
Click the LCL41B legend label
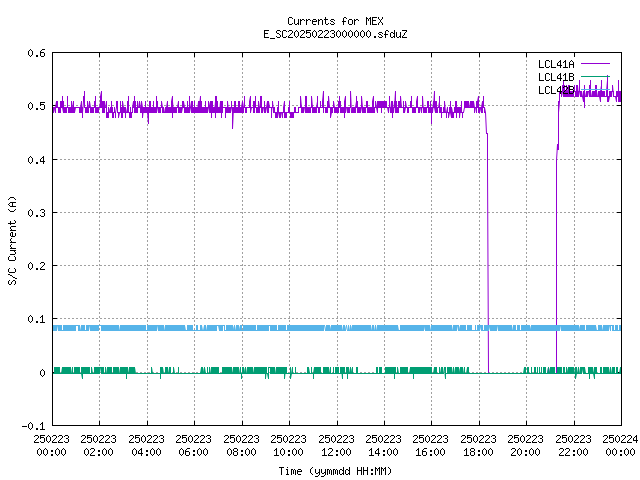556,77
